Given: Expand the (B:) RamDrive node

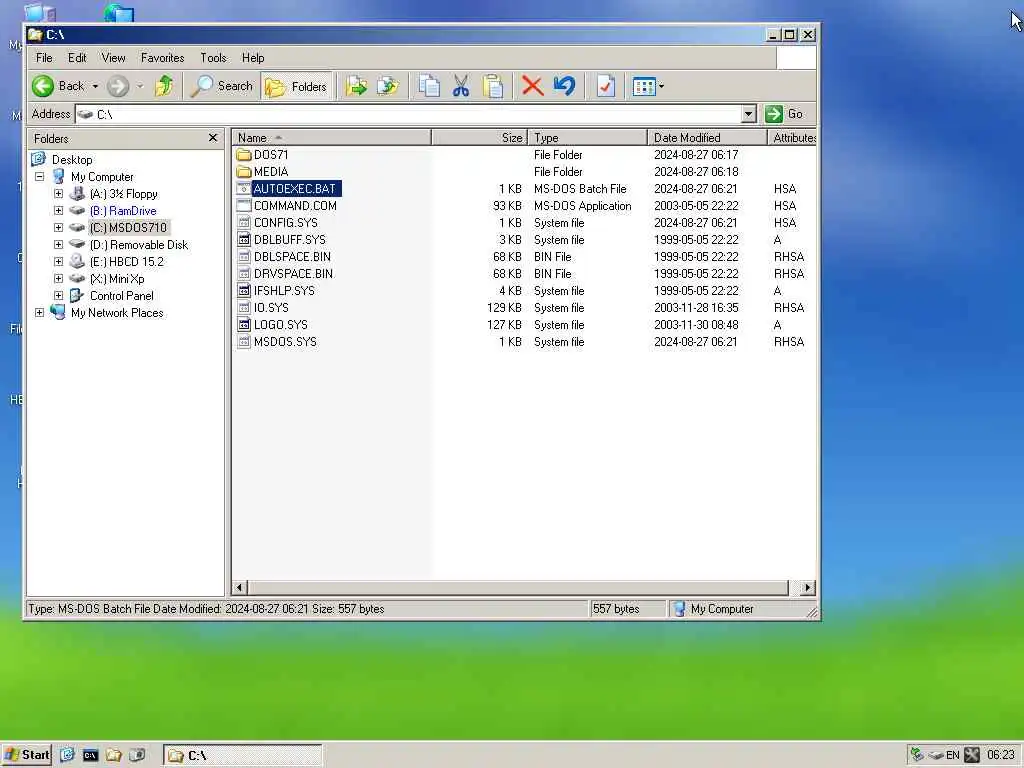Looking at the screenshot, I should click(58, 211).
